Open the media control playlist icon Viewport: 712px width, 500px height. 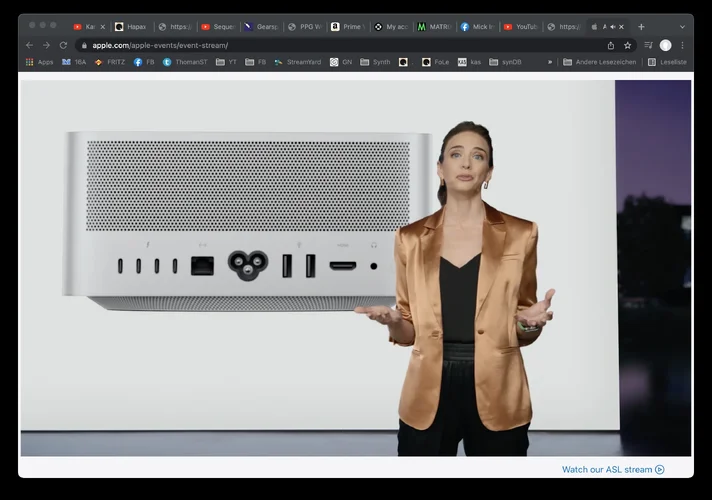coord(648,45)
